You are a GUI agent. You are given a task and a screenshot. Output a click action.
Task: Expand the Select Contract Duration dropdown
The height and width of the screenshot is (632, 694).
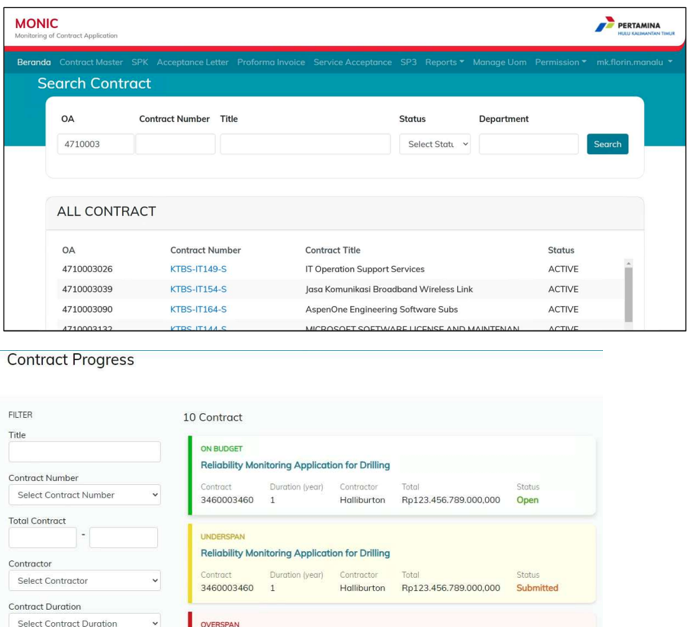(x=84, y=622)
